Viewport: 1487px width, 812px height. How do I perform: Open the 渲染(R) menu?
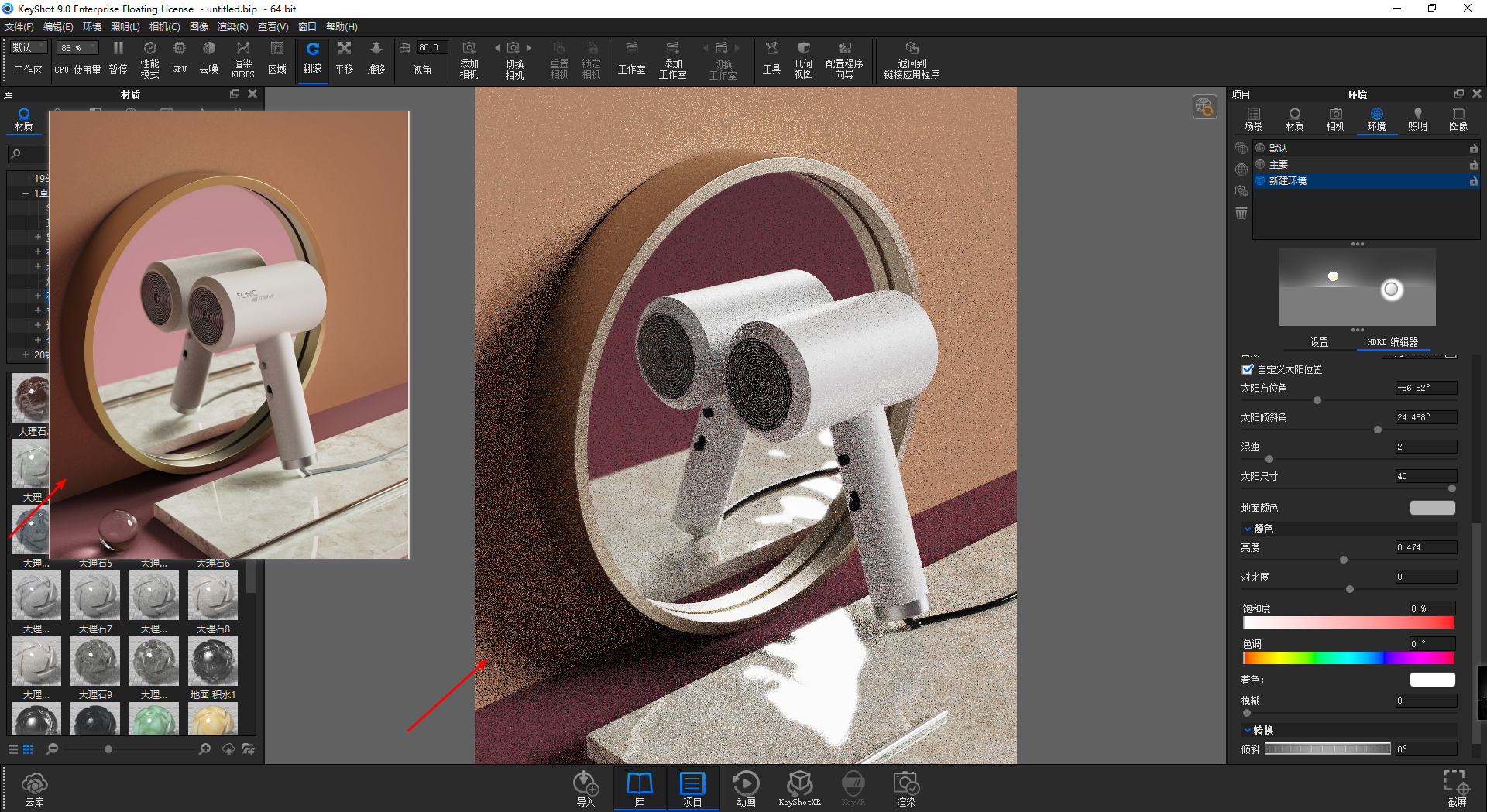[232, 27]
